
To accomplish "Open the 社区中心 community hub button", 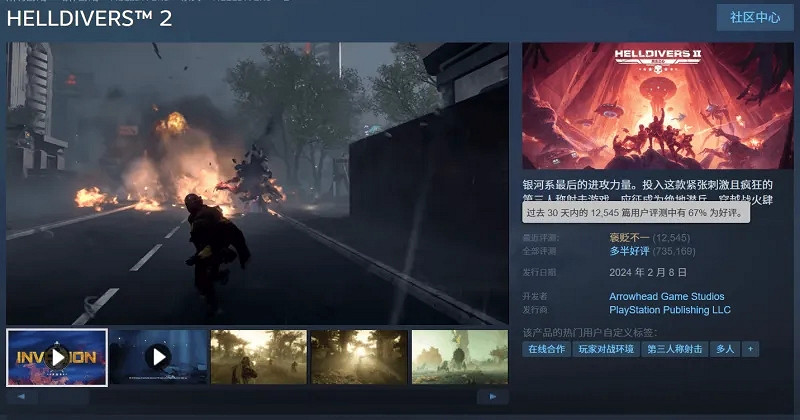I will [755, 17].
